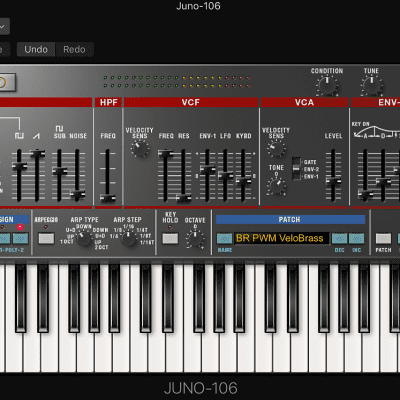This screenshot has height=400, width=400.
Task: Click the sawtooth wave icon label
Action: [36, 136]
